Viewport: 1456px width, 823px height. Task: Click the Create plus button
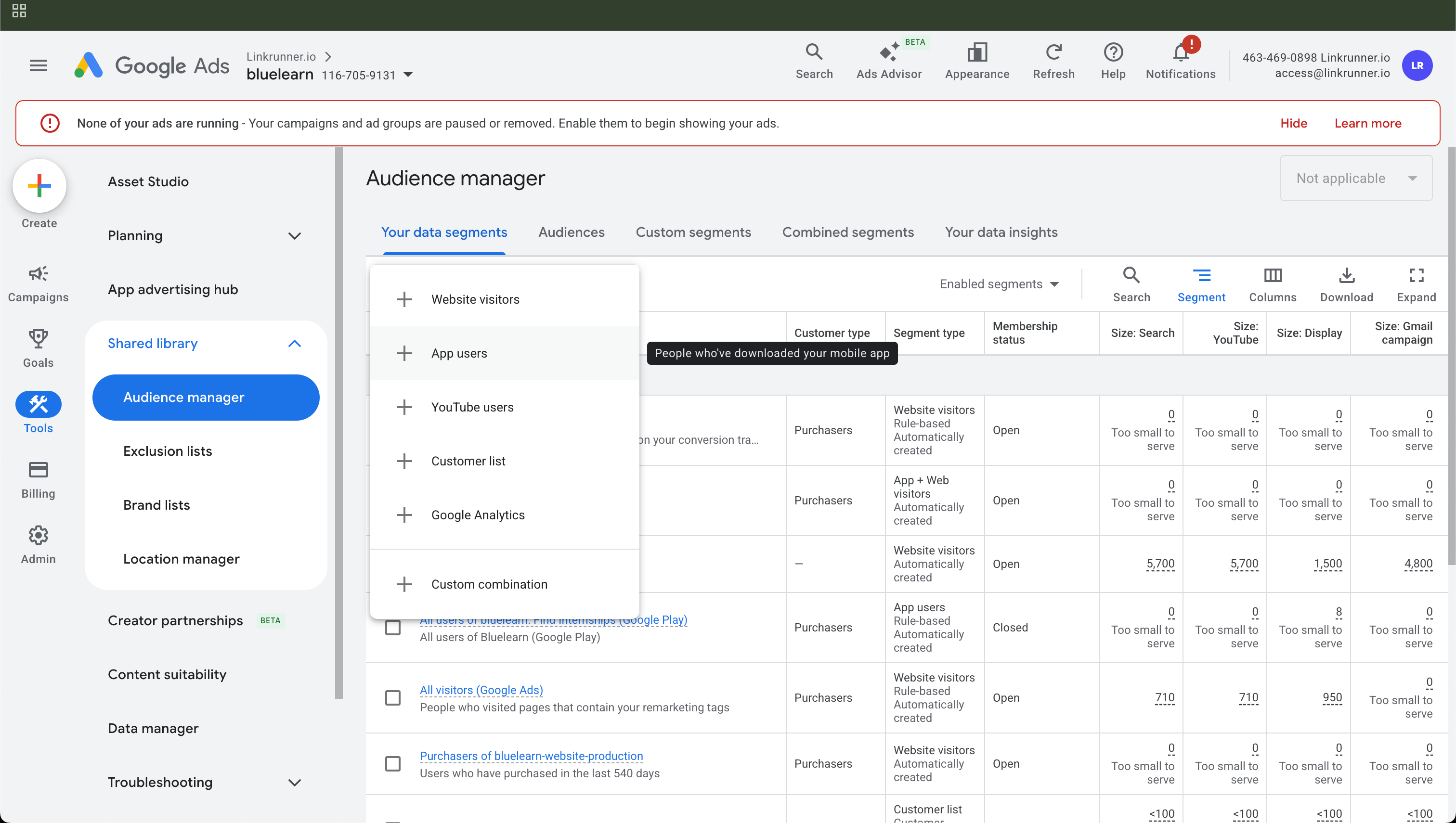coord(39,186)
